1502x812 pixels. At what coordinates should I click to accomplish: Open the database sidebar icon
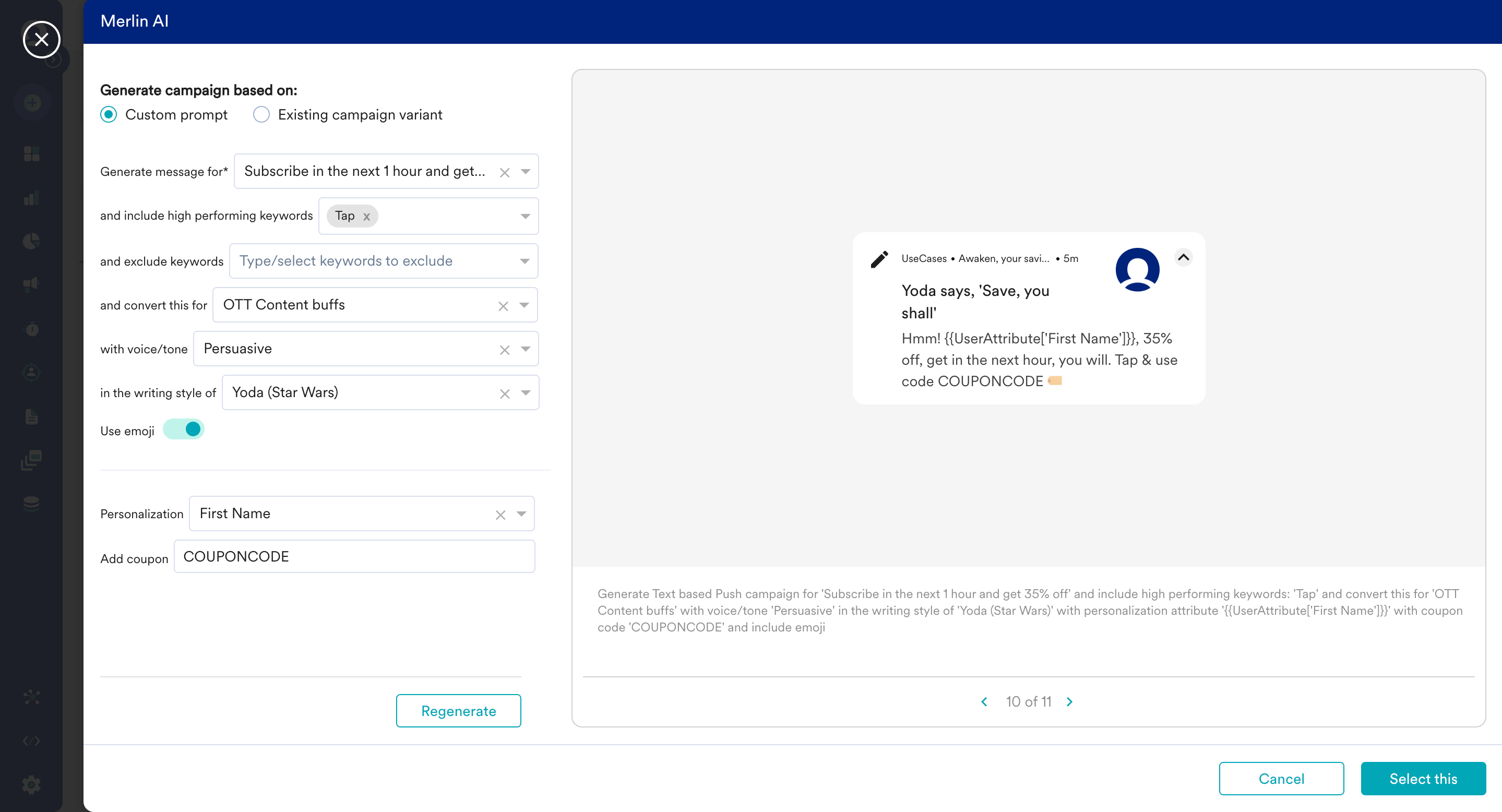[31, 504]
